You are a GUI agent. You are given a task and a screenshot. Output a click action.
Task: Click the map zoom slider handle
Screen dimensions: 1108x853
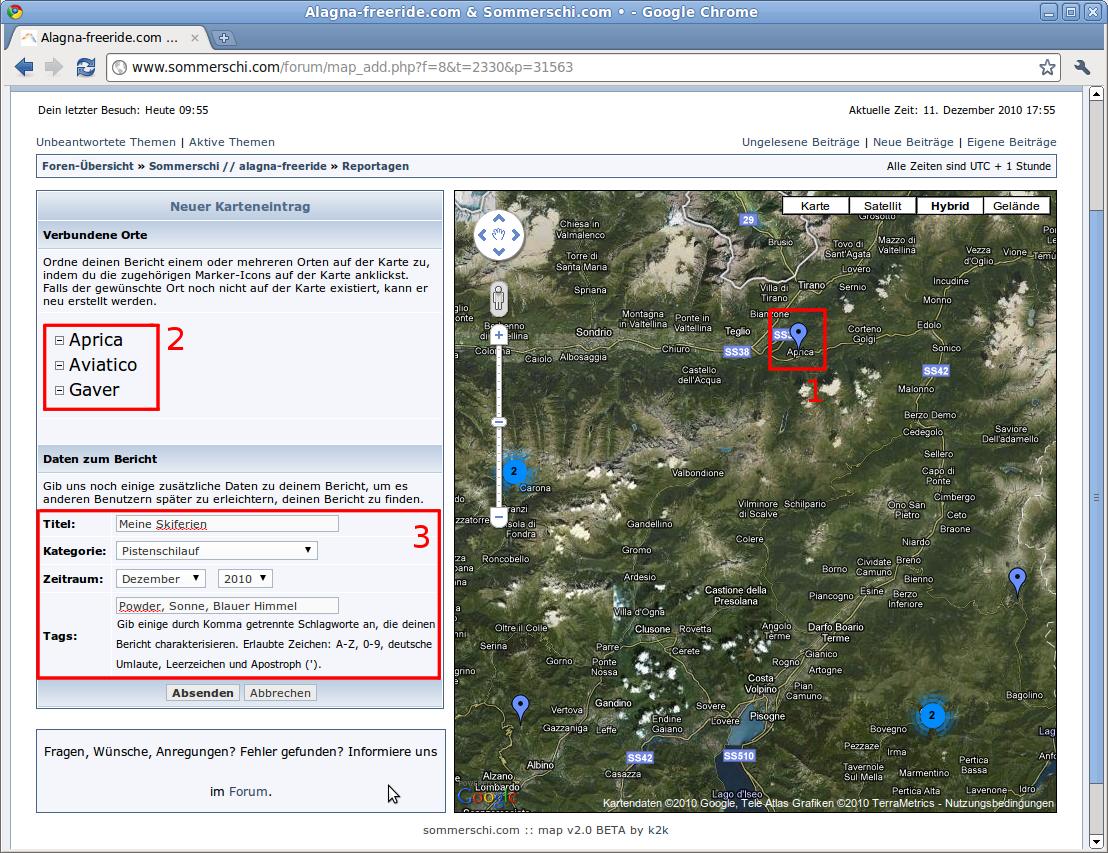(499, 422)
